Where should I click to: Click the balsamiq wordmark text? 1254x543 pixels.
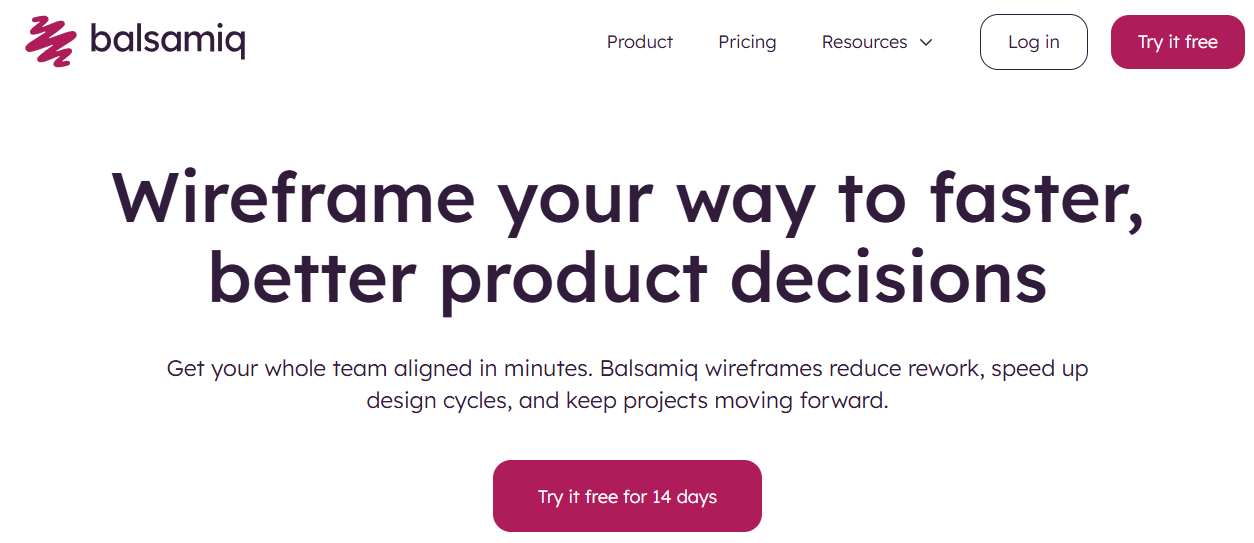point(167,40)
